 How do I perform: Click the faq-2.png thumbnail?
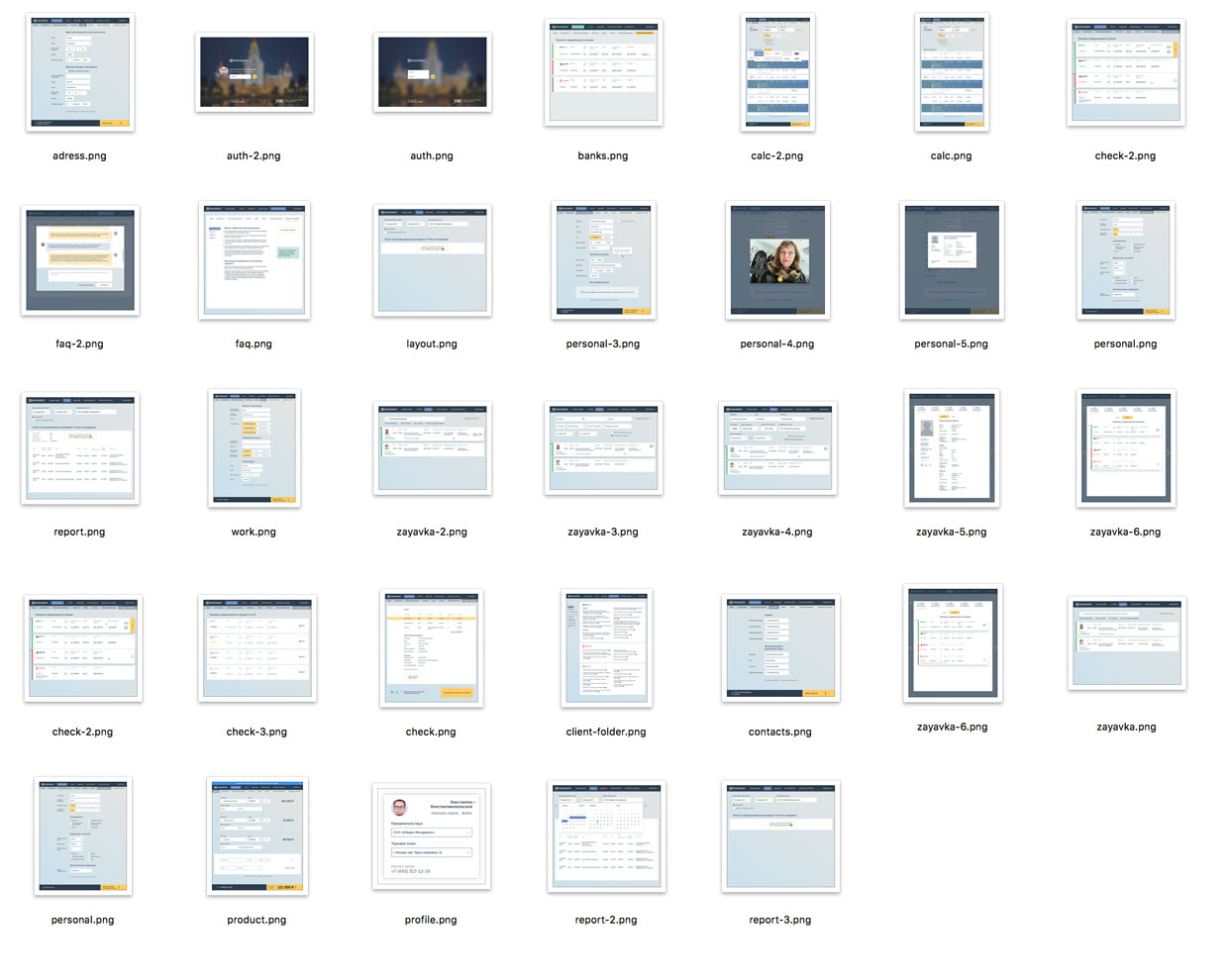(x=80, y=260)
